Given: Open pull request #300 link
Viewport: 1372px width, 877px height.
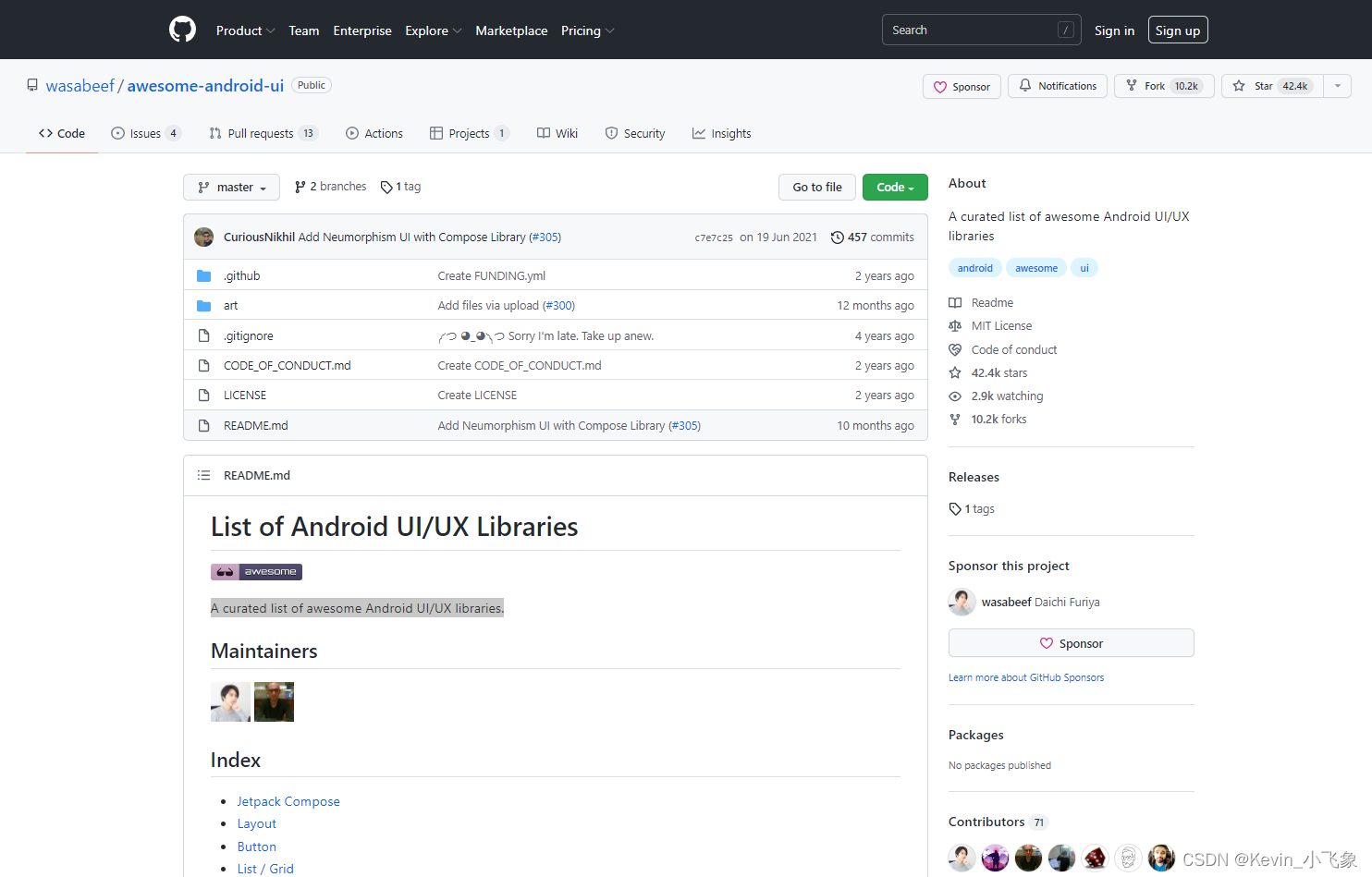Looking at the screenshot, I should tap(558, 305).
